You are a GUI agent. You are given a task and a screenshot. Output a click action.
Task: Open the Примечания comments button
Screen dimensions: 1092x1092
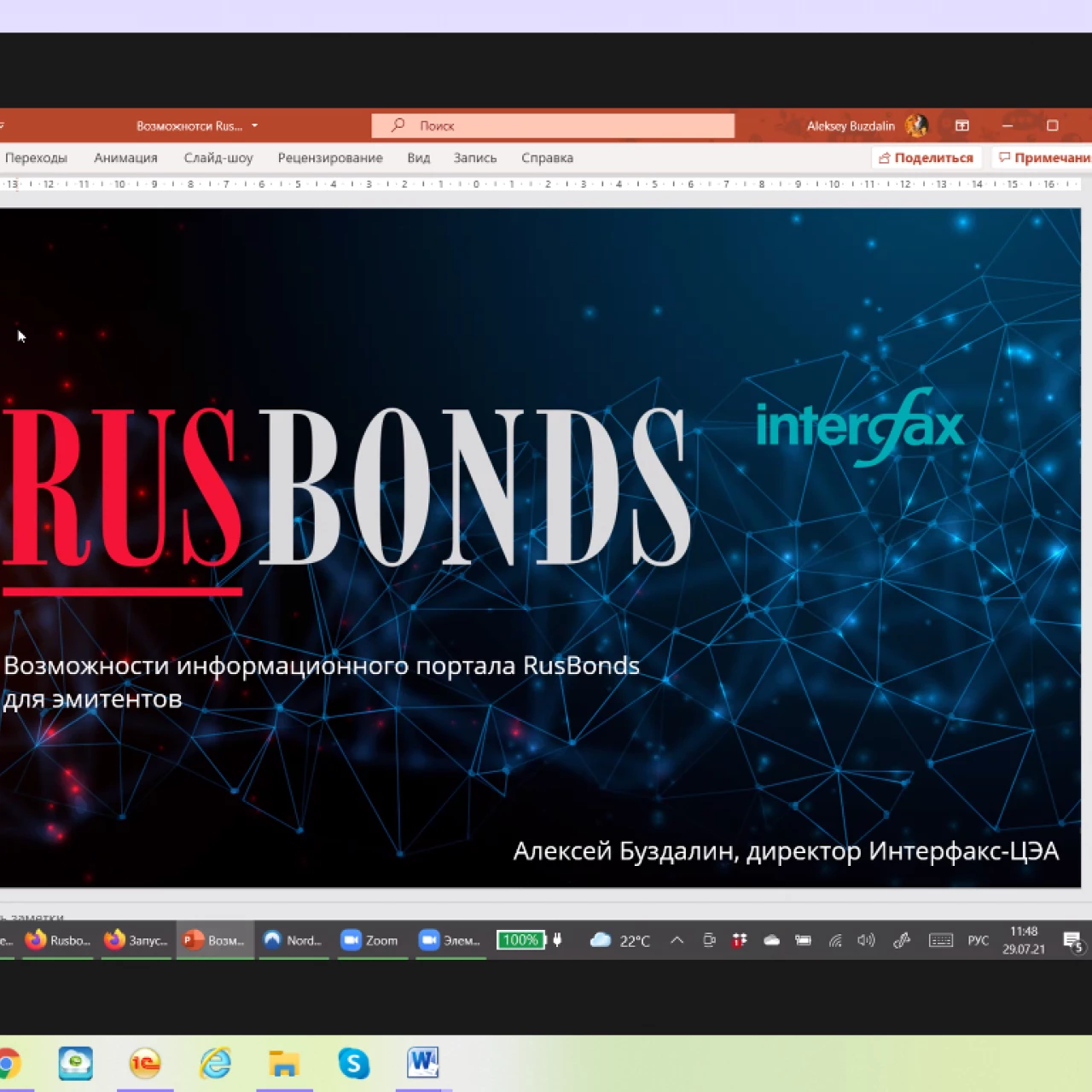[x=1043, y=158]
